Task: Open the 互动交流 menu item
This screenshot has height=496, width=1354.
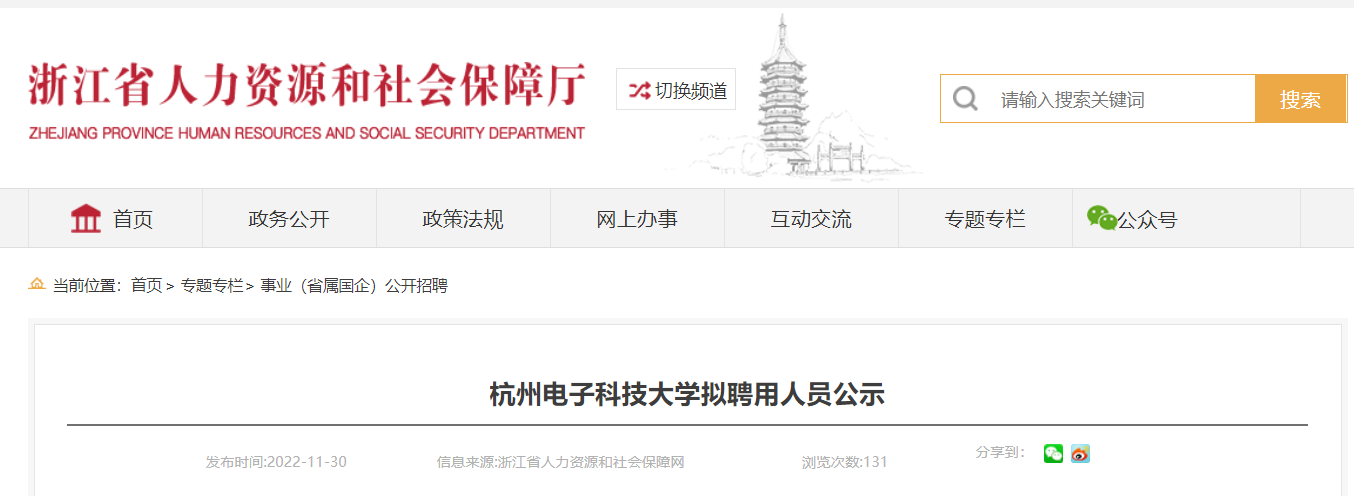Action: click(x=811, y=219)
